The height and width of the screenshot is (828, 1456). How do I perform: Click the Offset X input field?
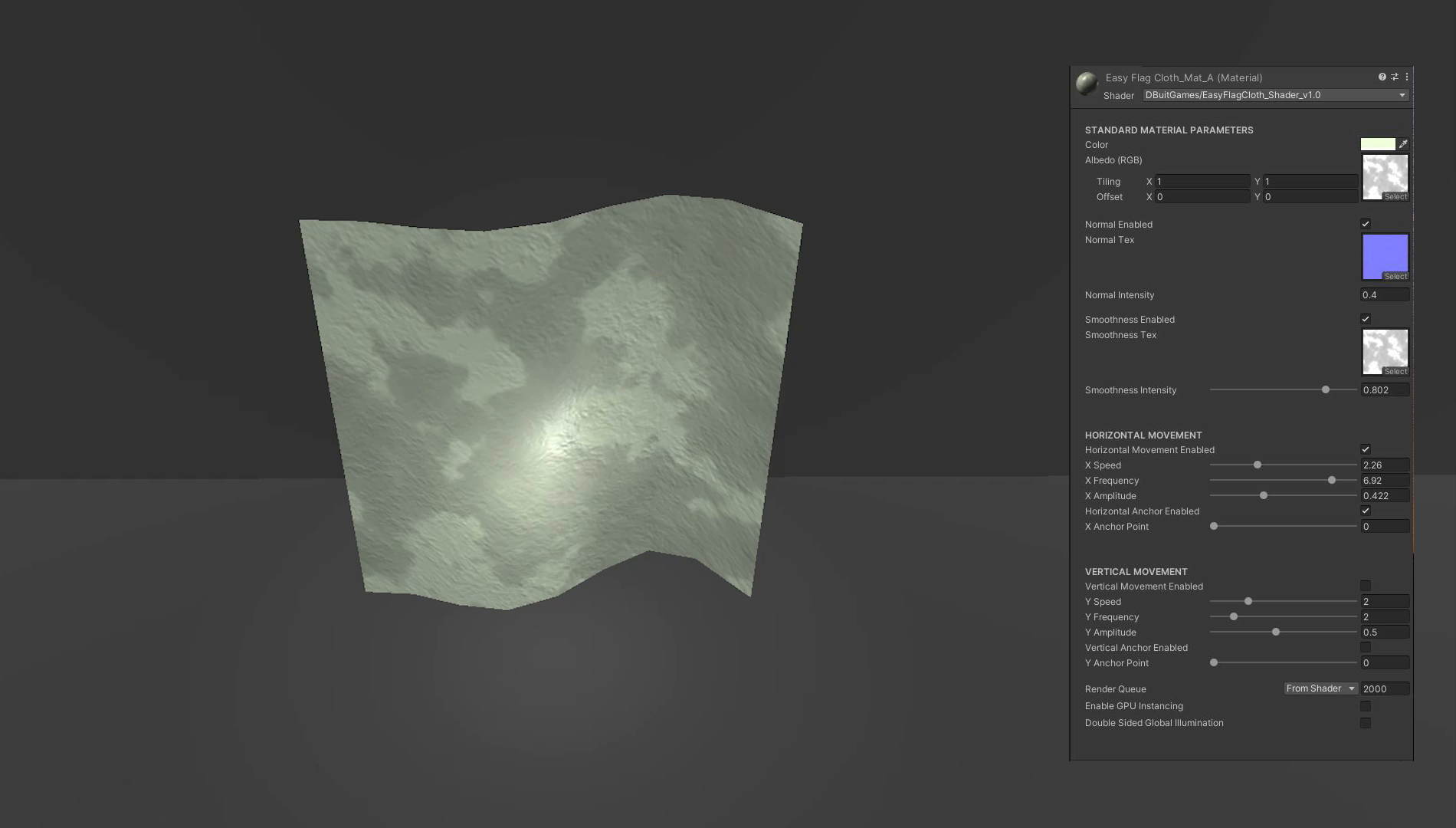coord(1202,197)
